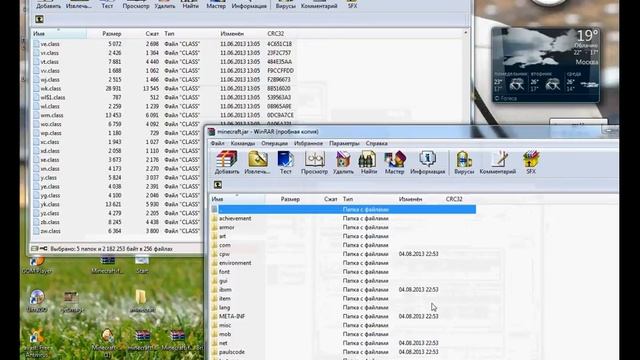Open Найти search in minecraft.jar window
The image size is (640, 360).
[x=369, y=162]
